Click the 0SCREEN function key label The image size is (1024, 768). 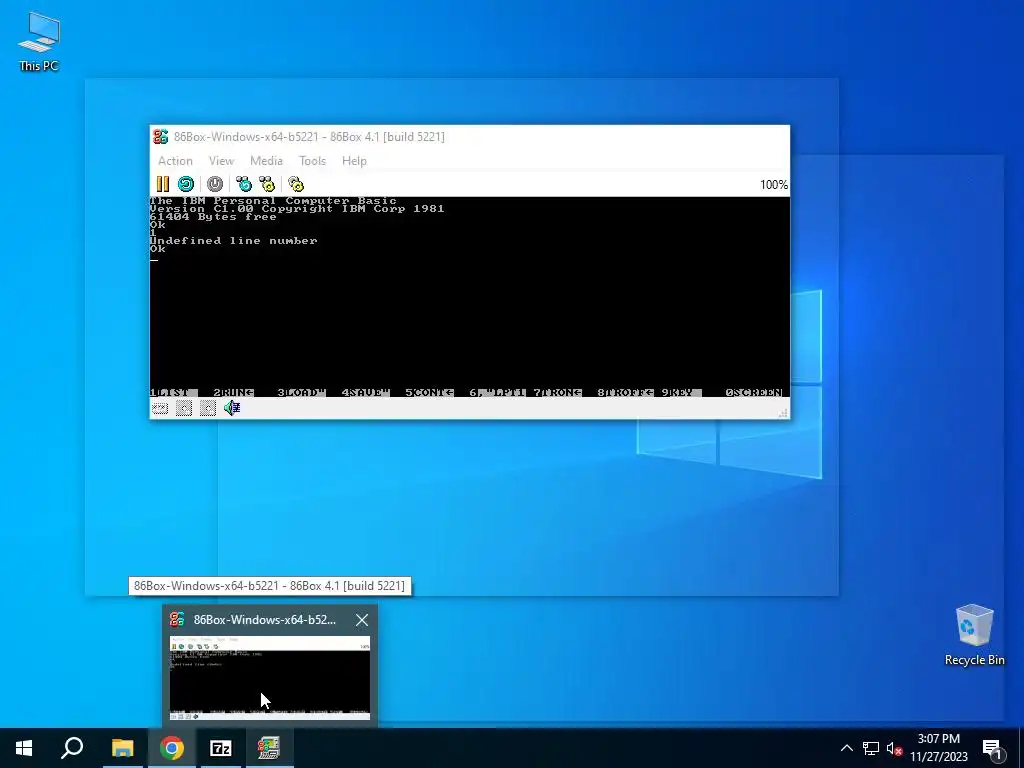(754, 392)
